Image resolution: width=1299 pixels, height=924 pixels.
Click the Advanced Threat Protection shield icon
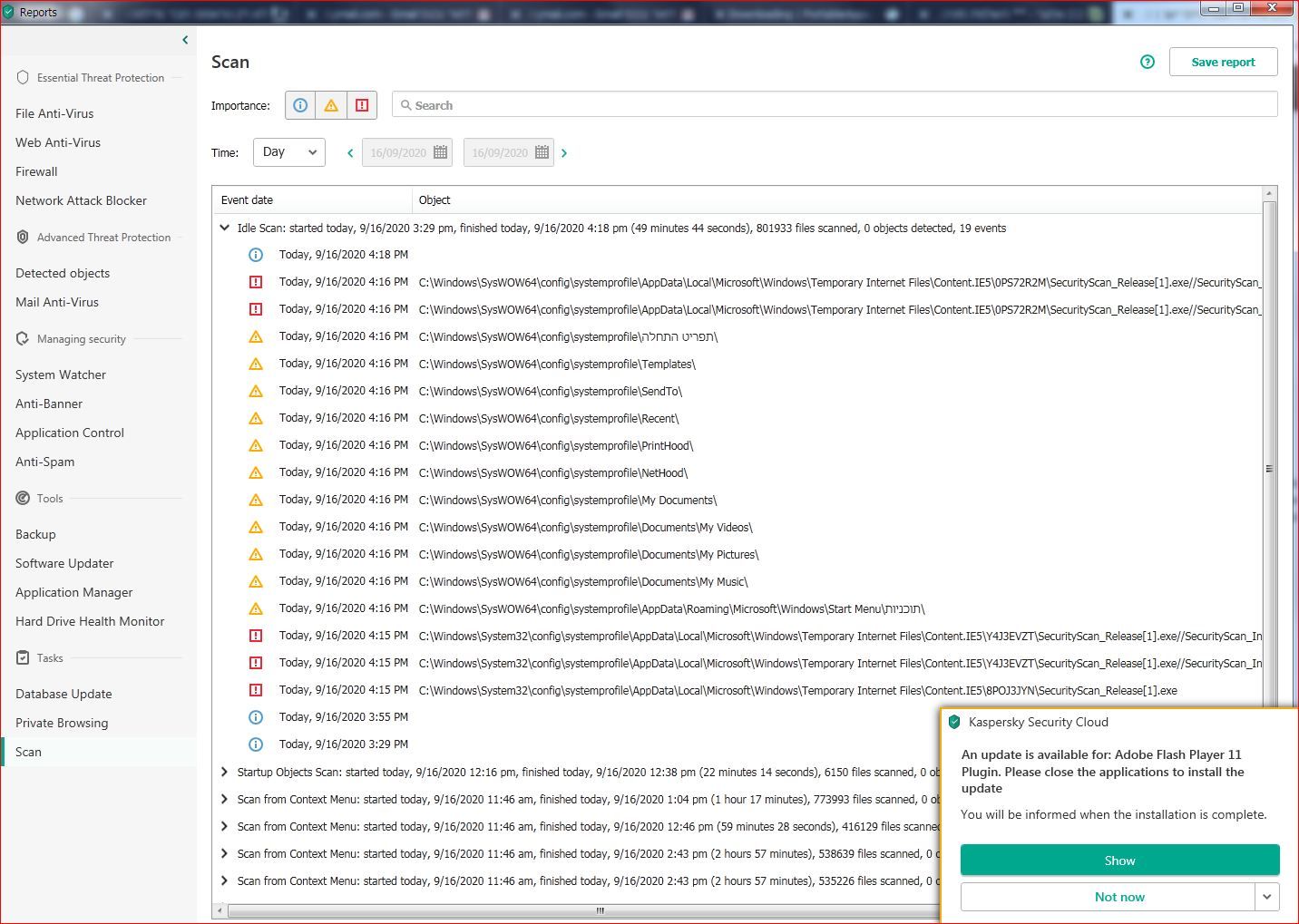click(23, 237)
